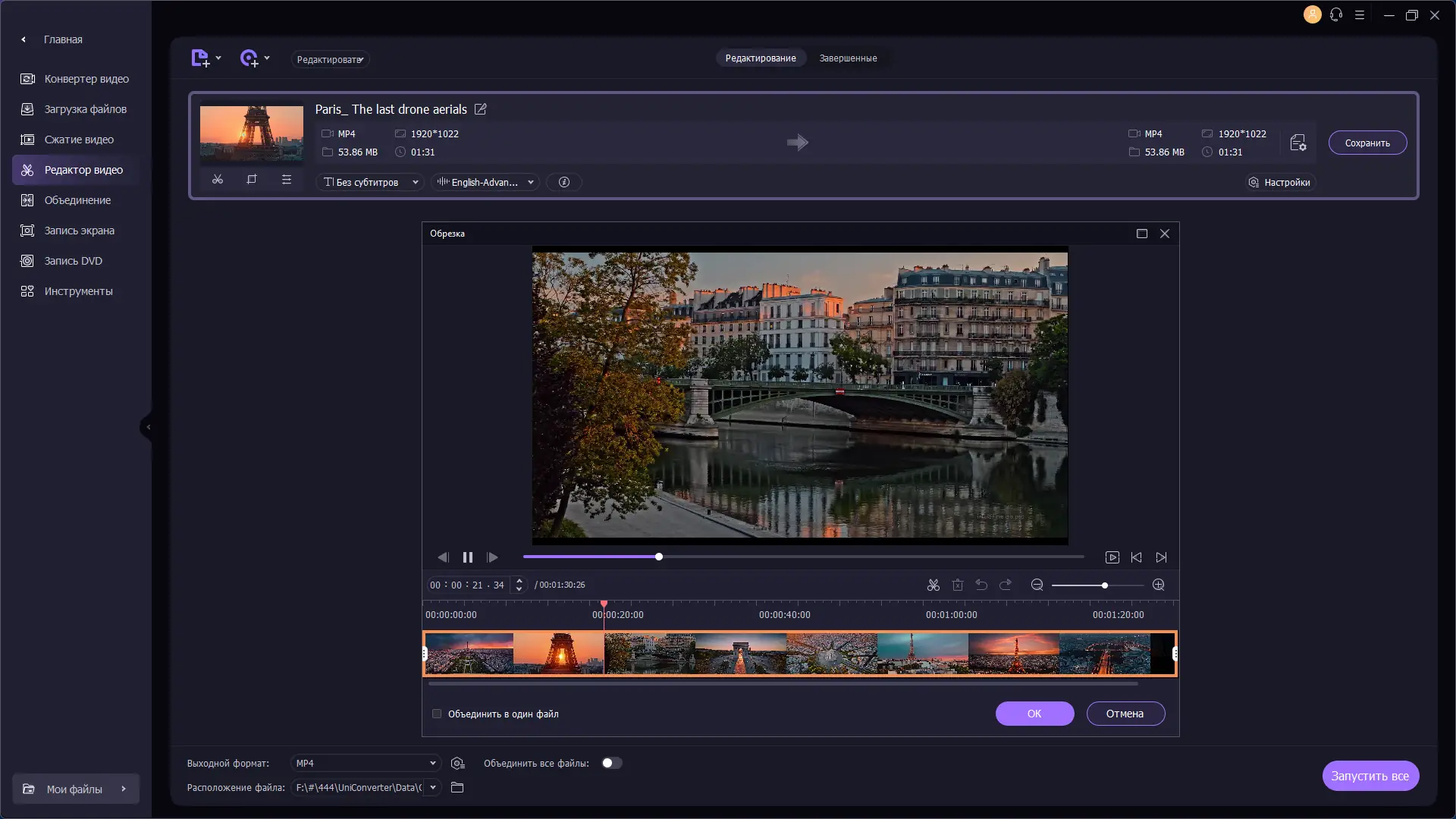Expand the English-Advan... audio track dropdown
Image resolution: width=1456 pixels, height=819 pixels.
click(x=485, y=182)
